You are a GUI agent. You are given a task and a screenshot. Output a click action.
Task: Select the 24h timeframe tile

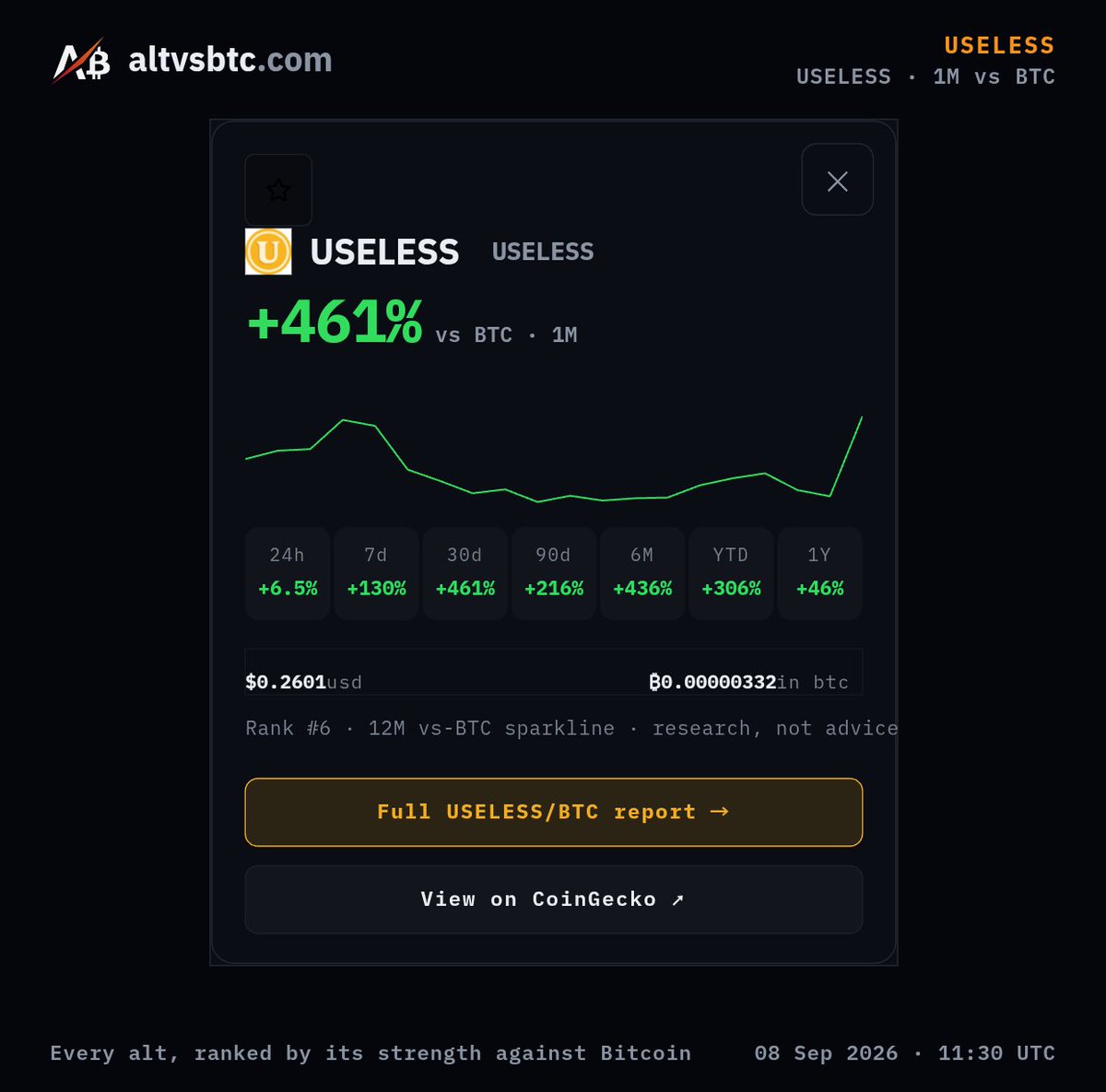point(288,572)
